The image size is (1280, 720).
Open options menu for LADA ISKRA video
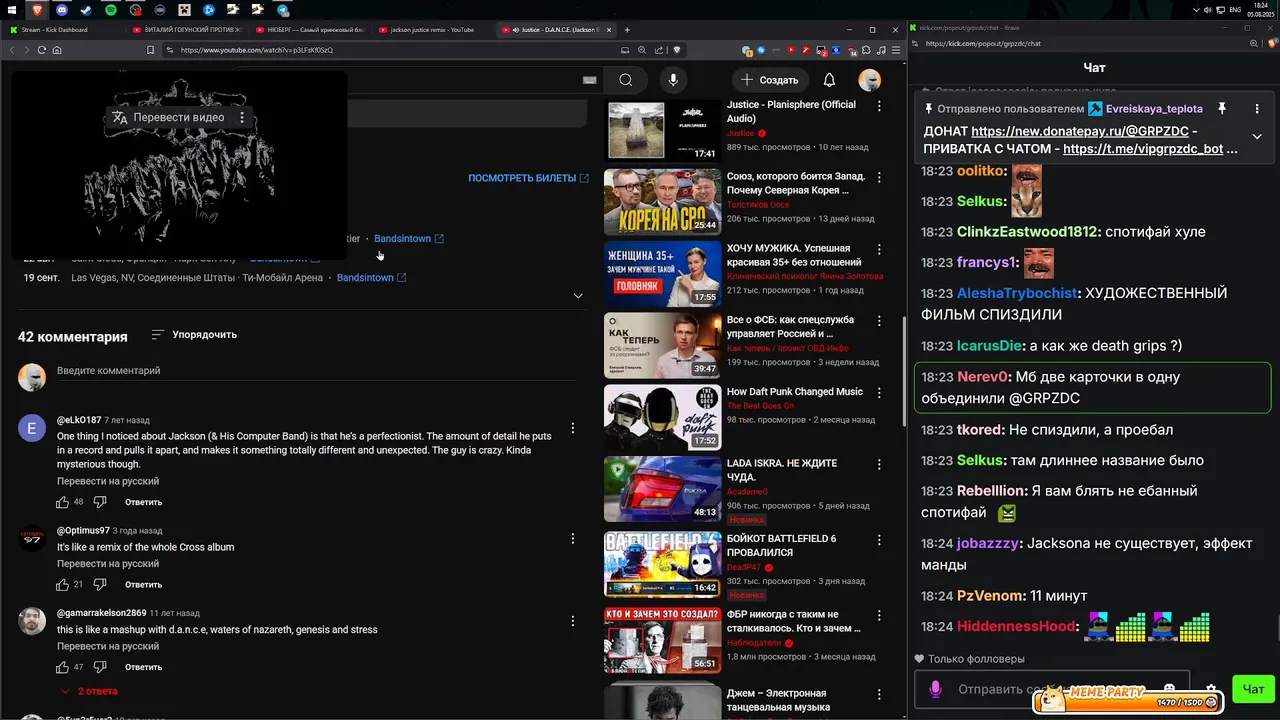(x=879, y=465)
